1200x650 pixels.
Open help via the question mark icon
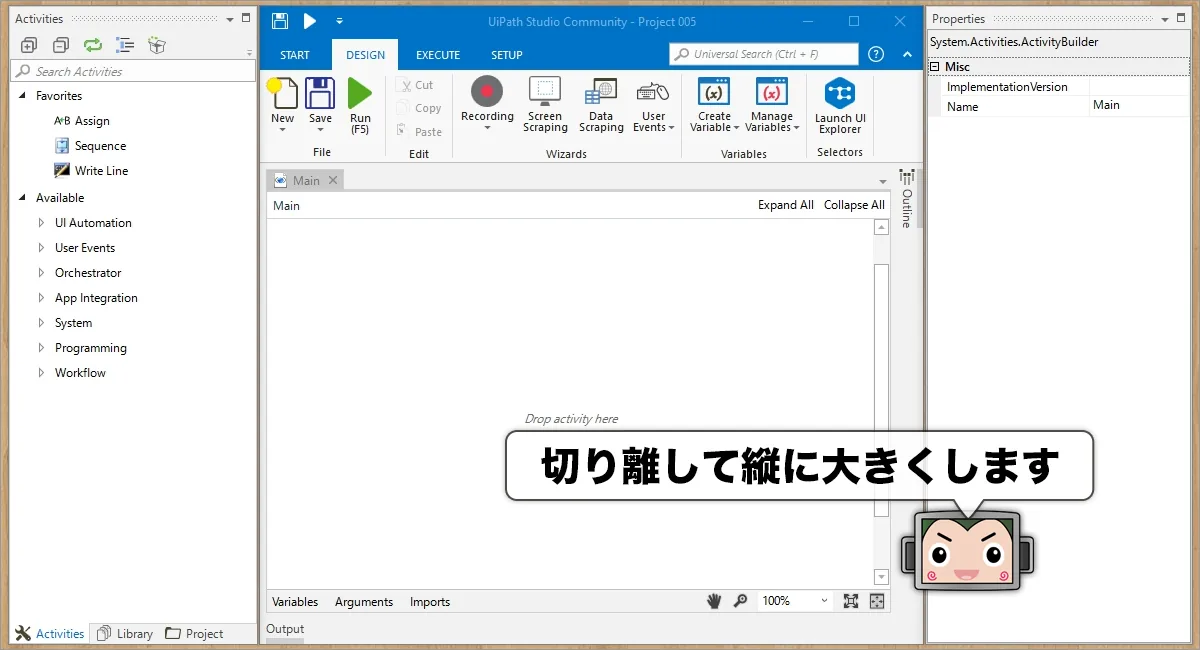tap(876, 54)
